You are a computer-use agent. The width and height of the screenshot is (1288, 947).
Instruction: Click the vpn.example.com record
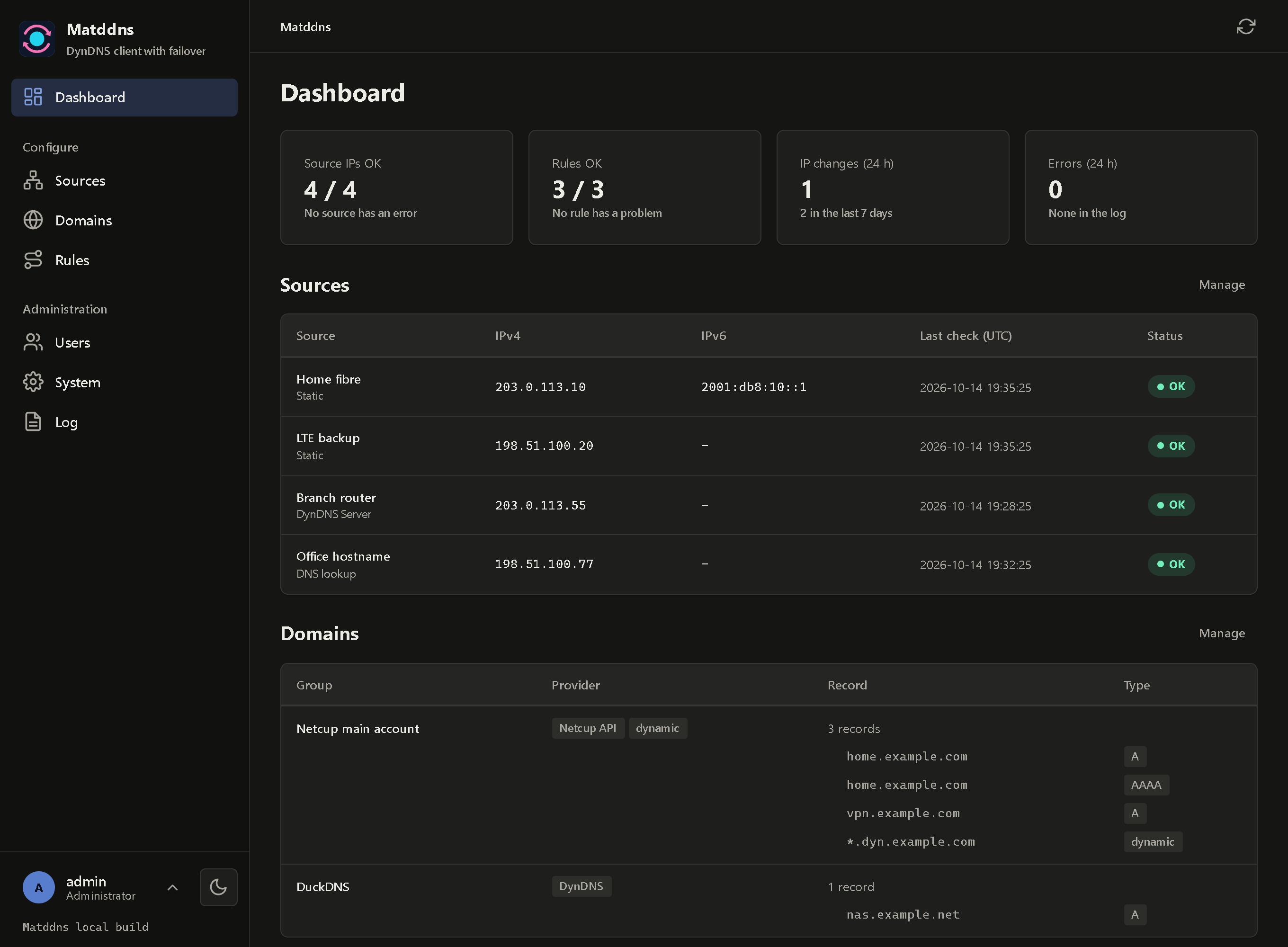[903, 813]
